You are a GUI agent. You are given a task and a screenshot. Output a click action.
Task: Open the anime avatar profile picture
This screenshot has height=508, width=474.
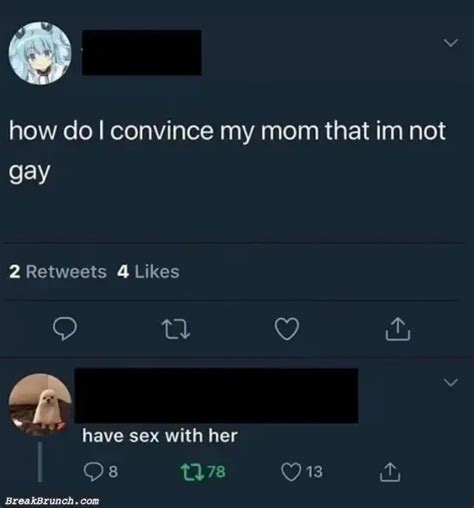pos(40,53)
